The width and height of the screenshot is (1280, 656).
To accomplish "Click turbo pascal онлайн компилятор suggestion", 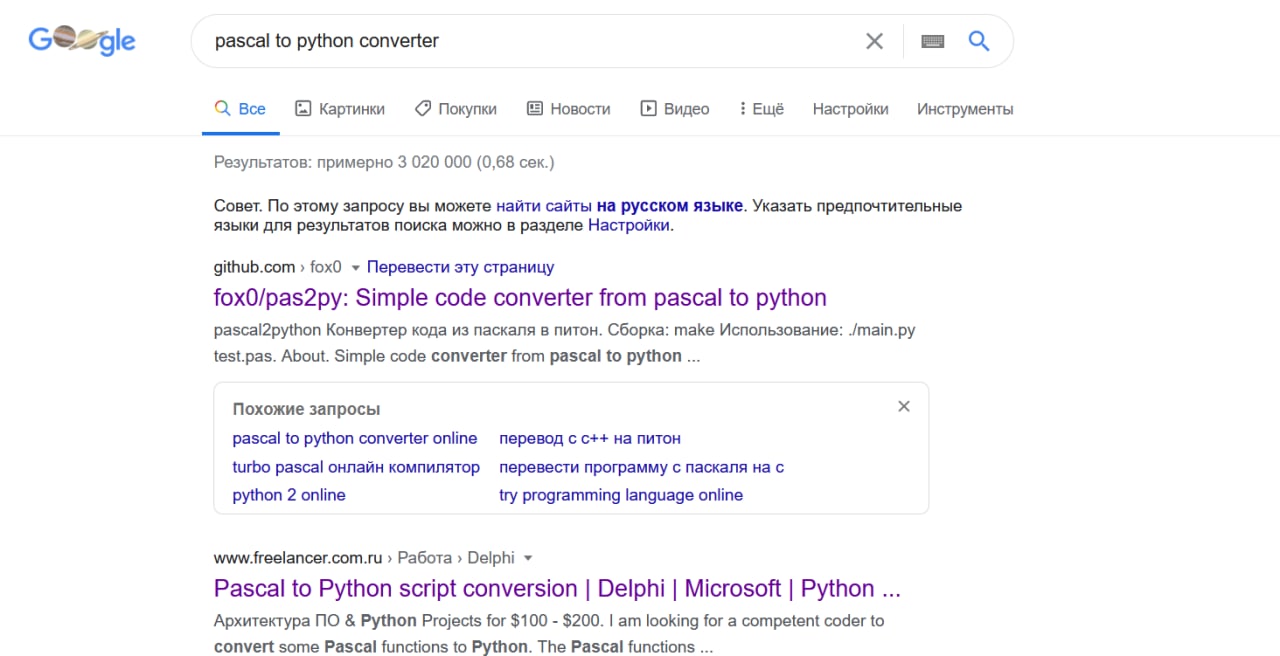I will [x=356, y=467].
